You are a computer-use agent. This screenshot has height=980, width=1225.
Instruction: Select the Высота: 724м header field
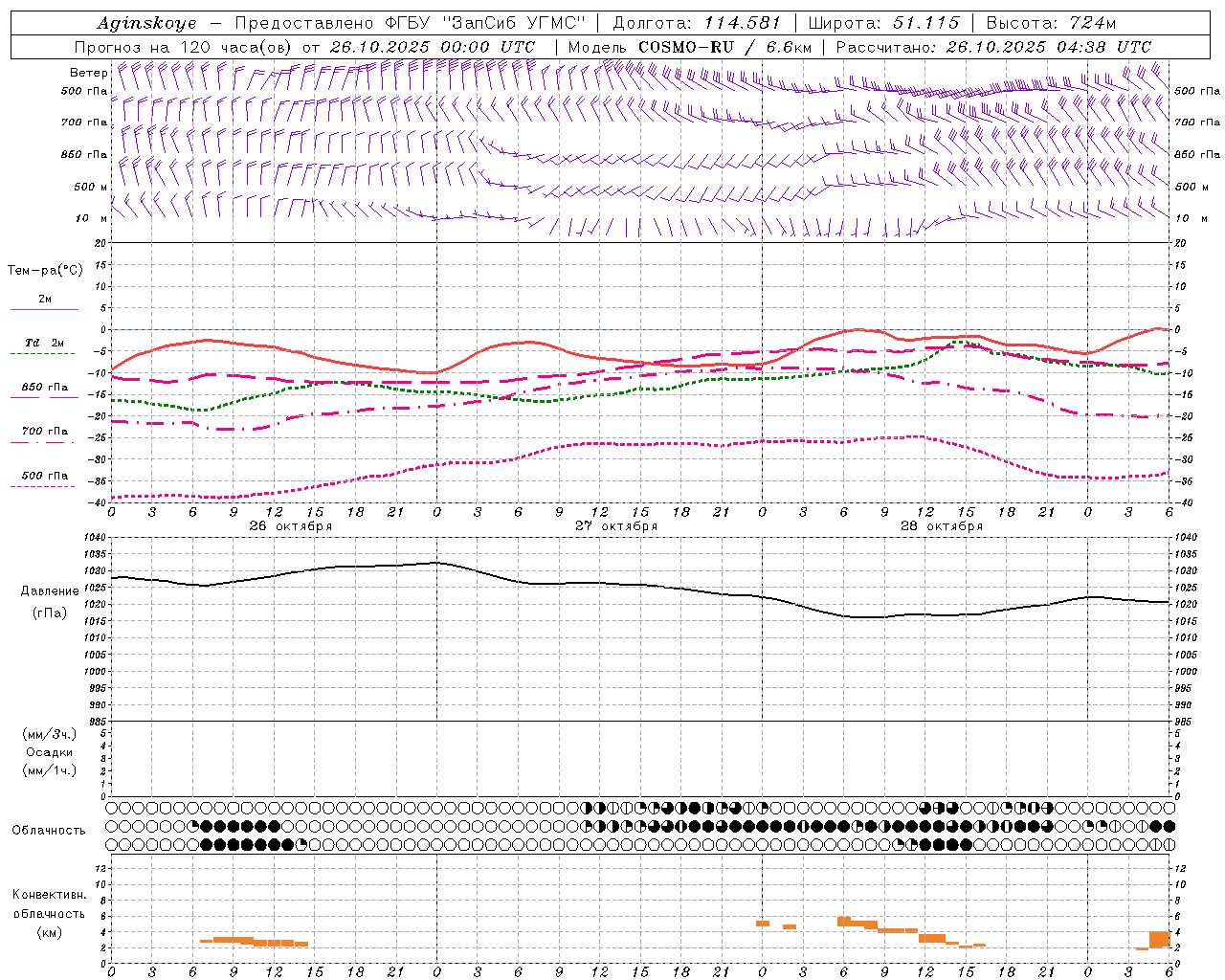coord(1051,23)
